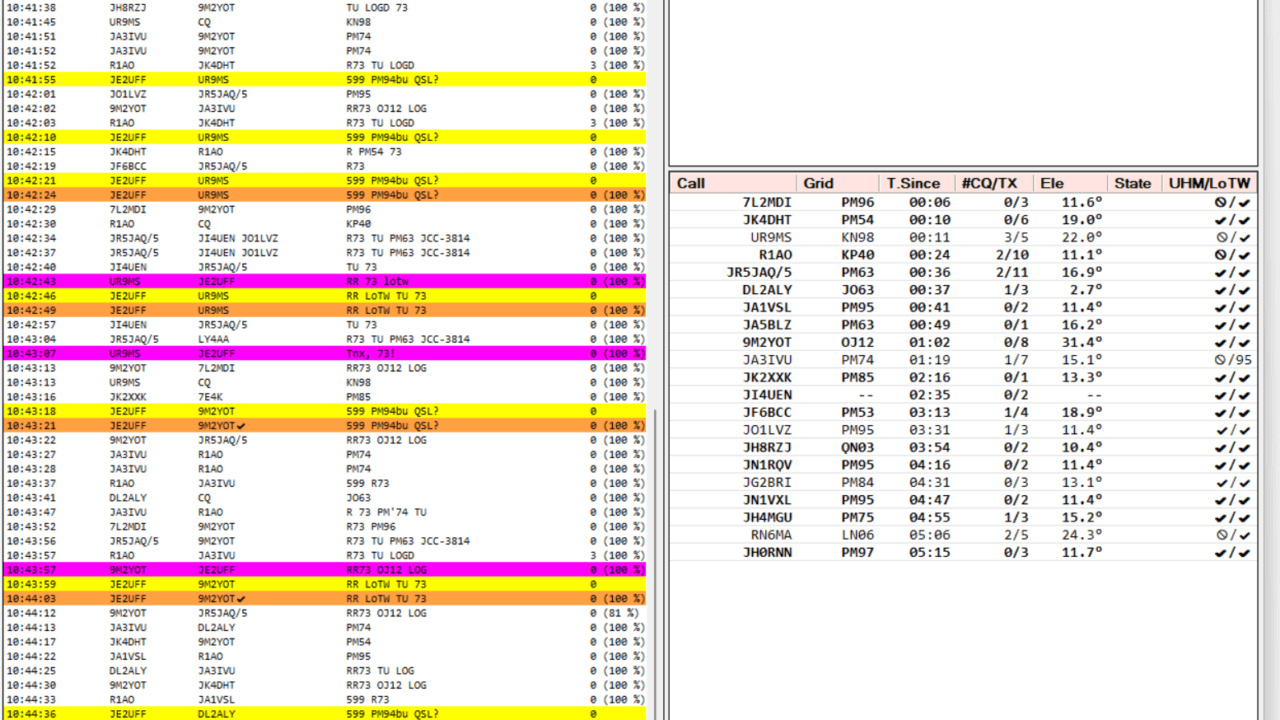The width and height of the screenshot is (1280, 720).
Task: Sort station table by Call column header
Action: 733,183
